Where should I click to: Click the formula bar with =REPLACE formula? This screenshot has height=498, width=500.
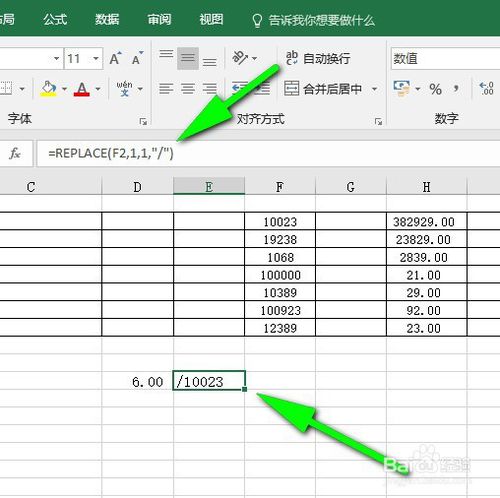(268, 153)
